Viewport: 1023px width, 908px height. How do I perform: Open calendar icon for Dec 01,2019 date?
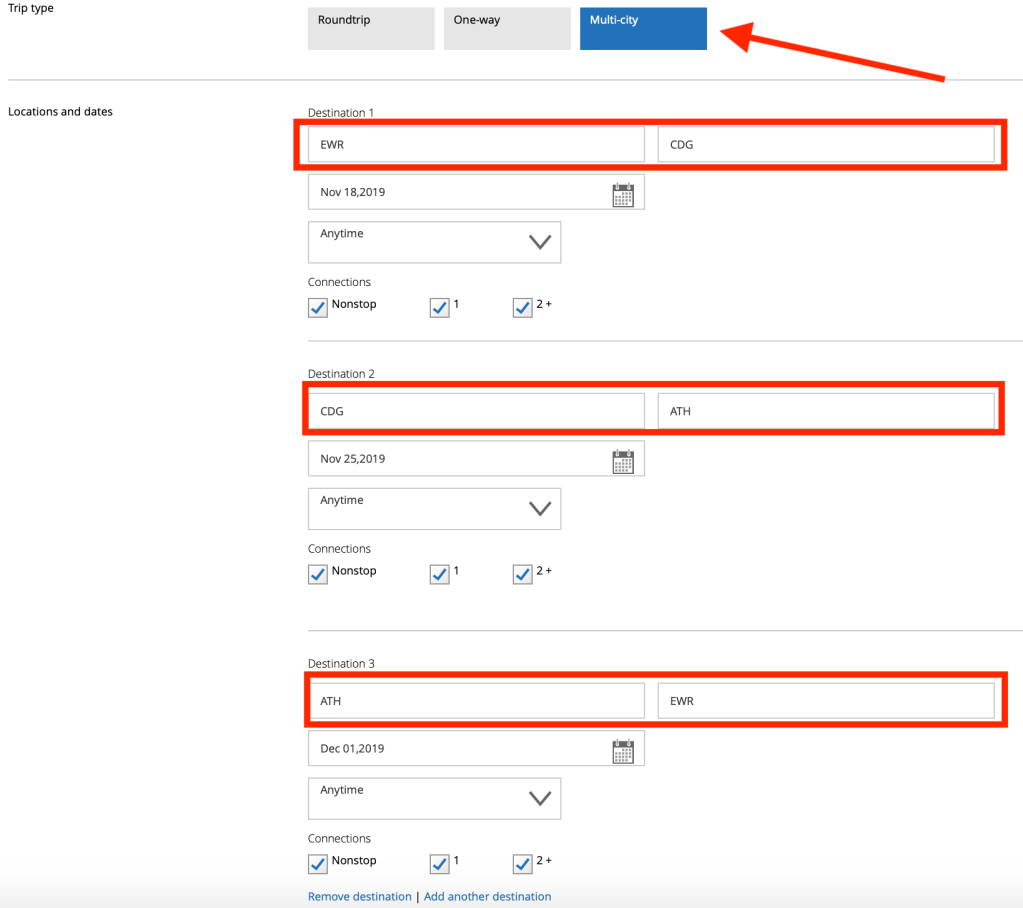pyautogui.click(x=623, y=750)
